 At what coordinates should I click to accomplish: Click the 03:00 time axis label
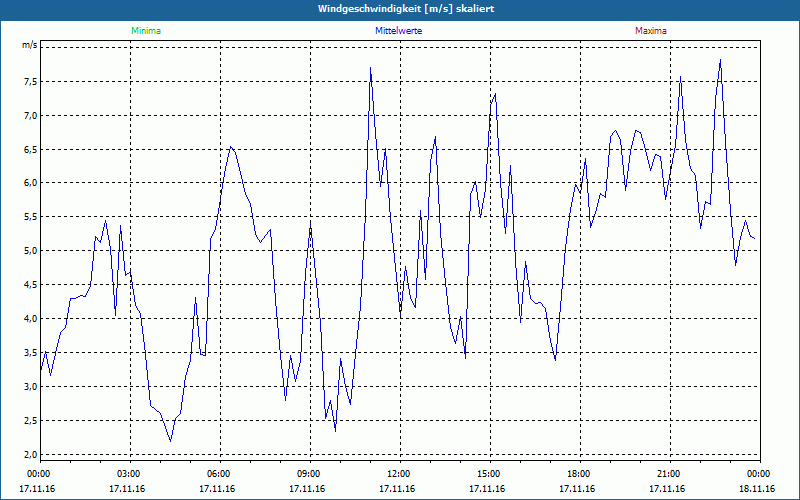pyautogui.click(x=127, y=474)
